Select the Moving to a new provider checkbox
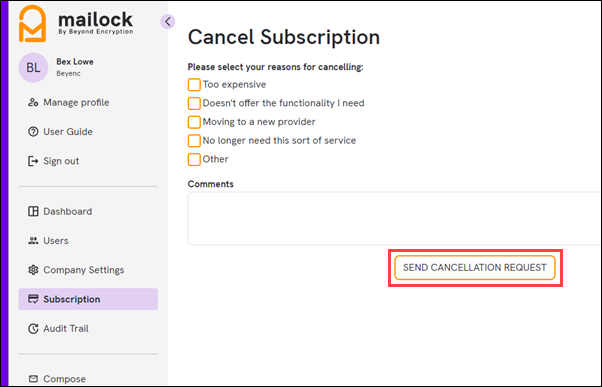This screenshot has height=387, width=602. (194, 122)
